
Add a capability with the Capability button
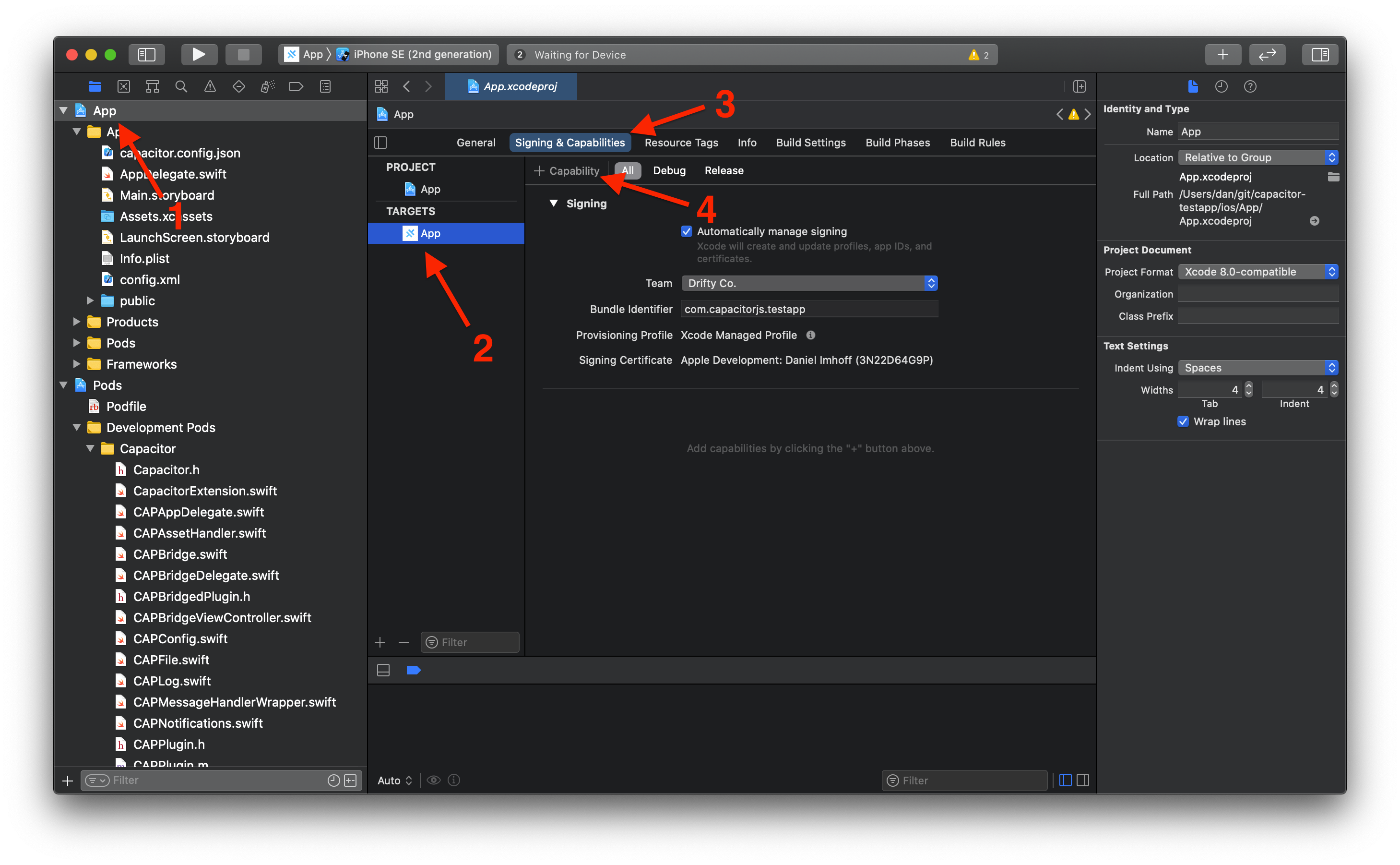(x=567, y=170)
